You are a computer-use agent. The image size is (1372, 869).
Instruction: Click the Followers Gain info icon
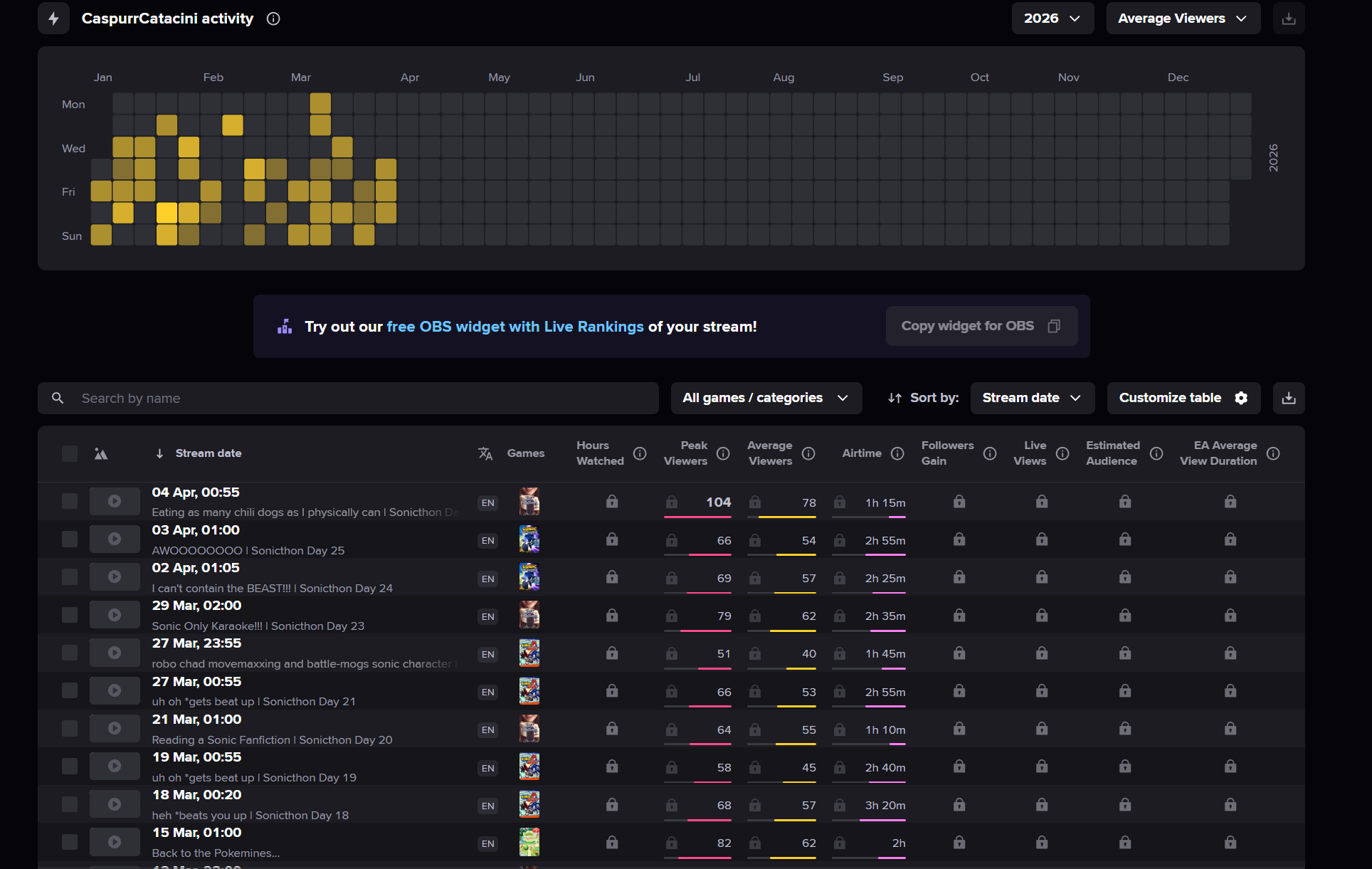(x=990, y=453)
